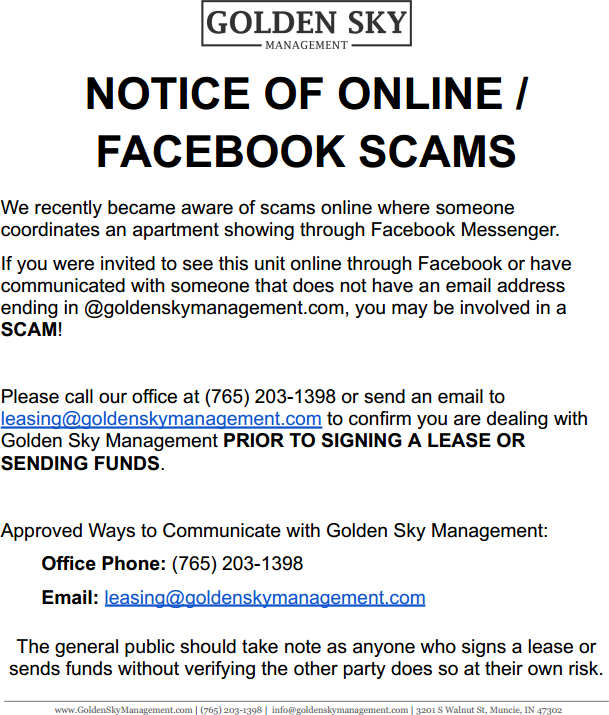Click the bold 'Email:' label
This screenshot has height=715, width=609.
tap(70, 598)
